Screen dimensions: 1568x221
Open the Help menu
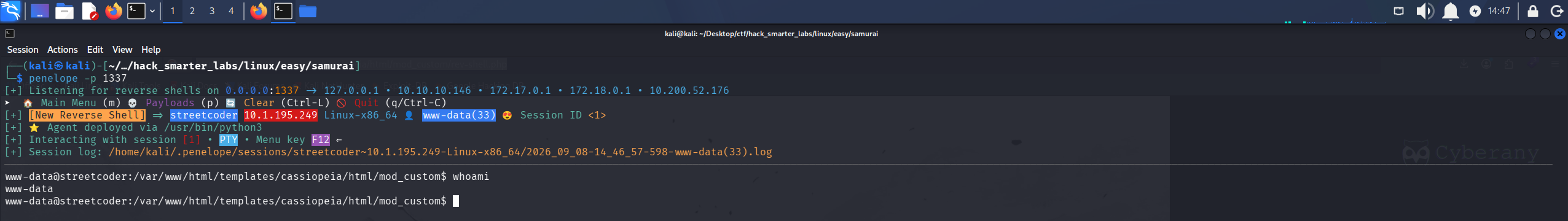coord(151,50)
